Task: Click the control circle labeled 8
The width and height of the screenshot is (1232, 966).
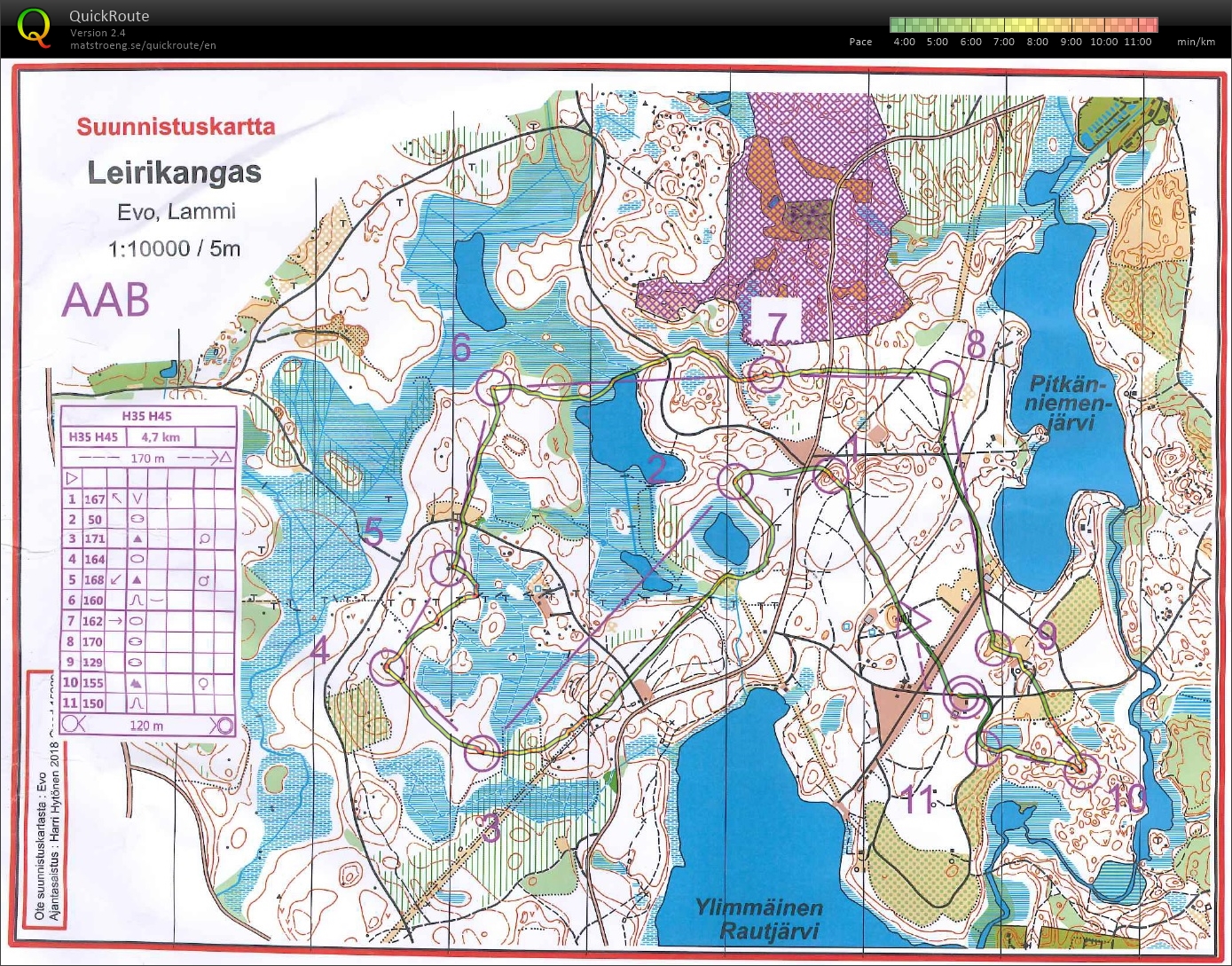Action: 946,378
